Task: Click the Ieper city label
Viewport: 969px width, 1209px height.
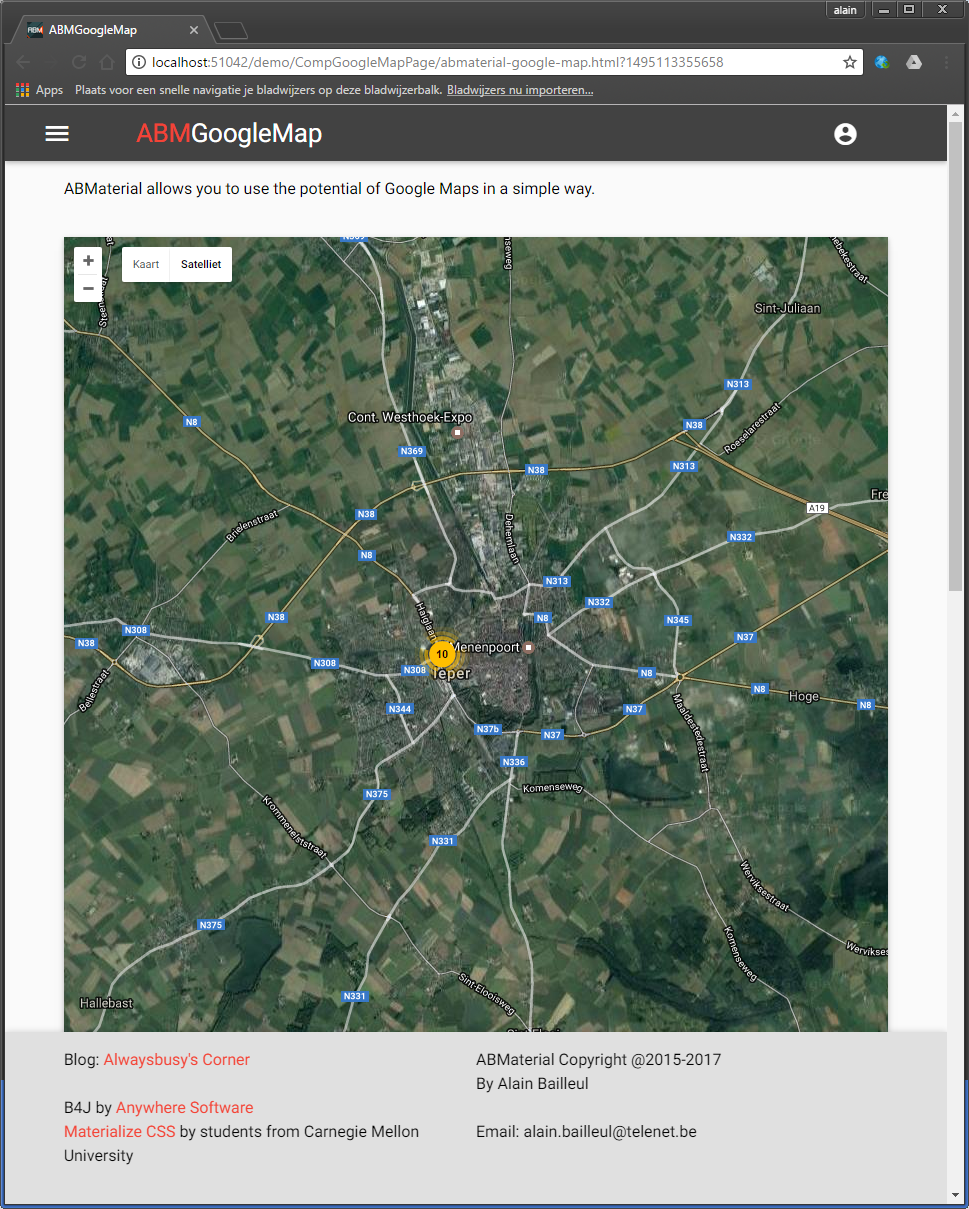Action: pyautogui.click(x=451, y=674)
